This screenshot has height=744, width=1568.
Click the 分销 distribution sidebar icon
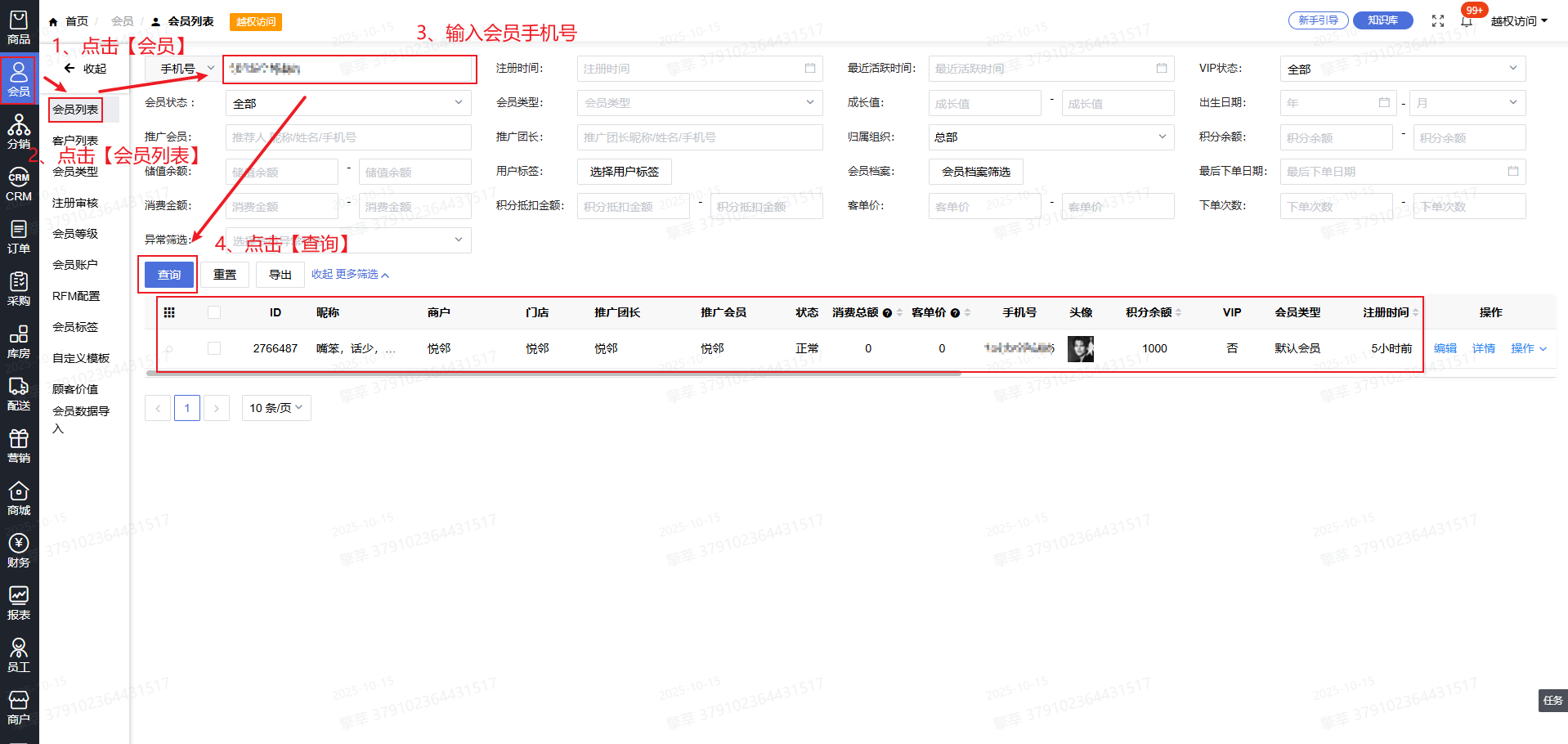[x=19, y=132]
